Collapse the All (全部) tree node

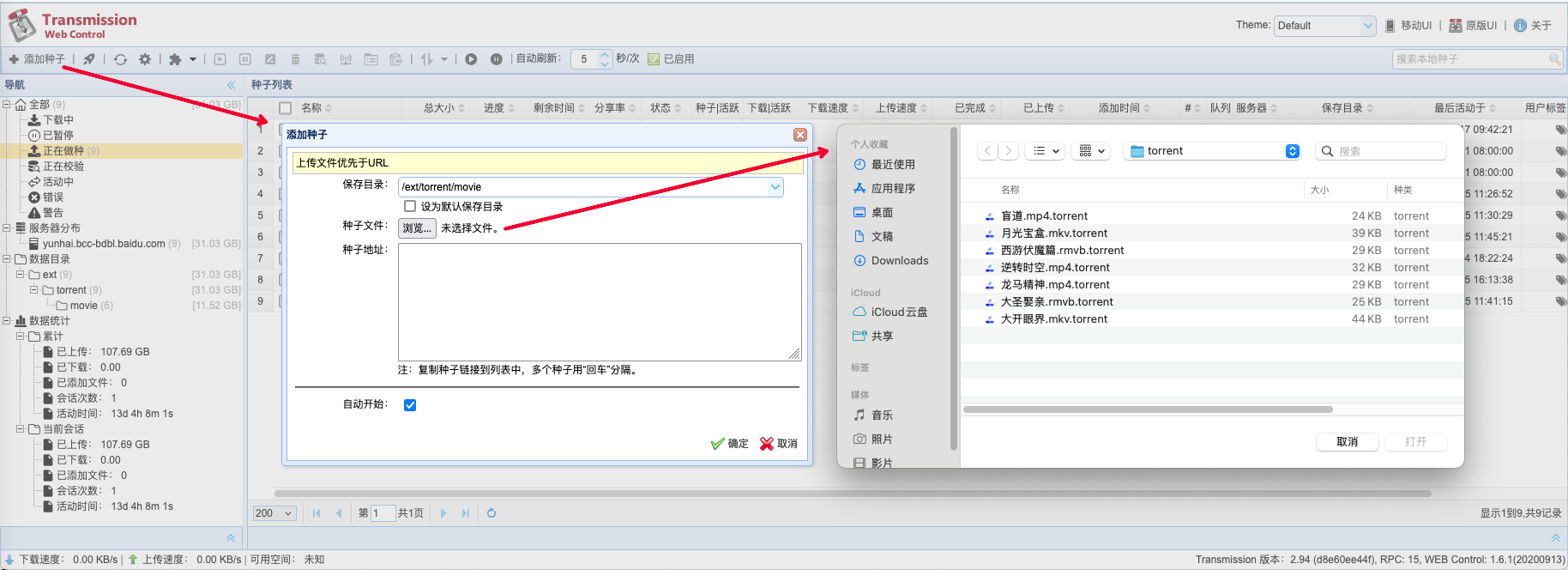(7, 105)
